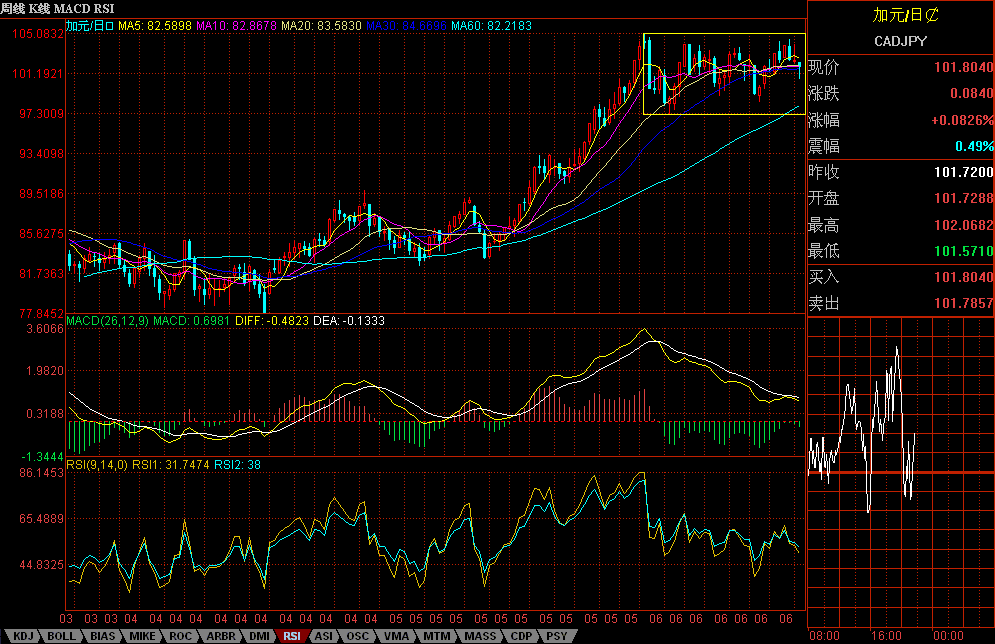Viewport: 995px width, 644px height.
Task: Click the CADJPY symbol label
Action: pyautogui.click(x=900, y=41)
